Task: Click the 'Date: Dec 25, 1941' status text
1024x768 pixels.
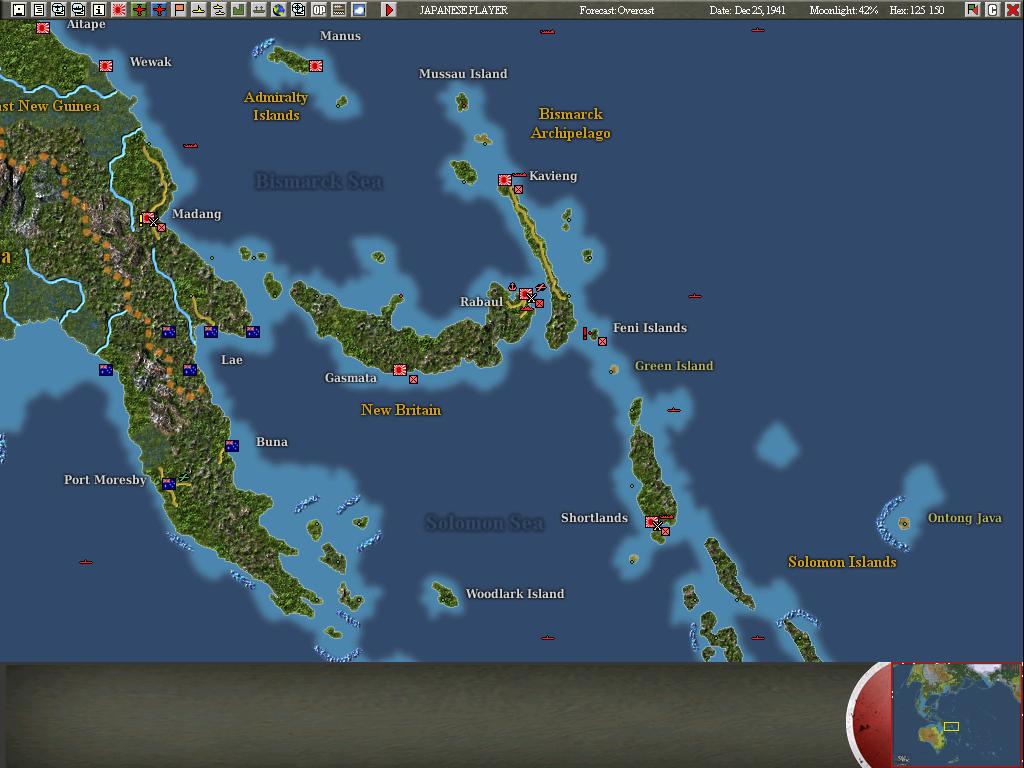Action: tap(748, 10)
